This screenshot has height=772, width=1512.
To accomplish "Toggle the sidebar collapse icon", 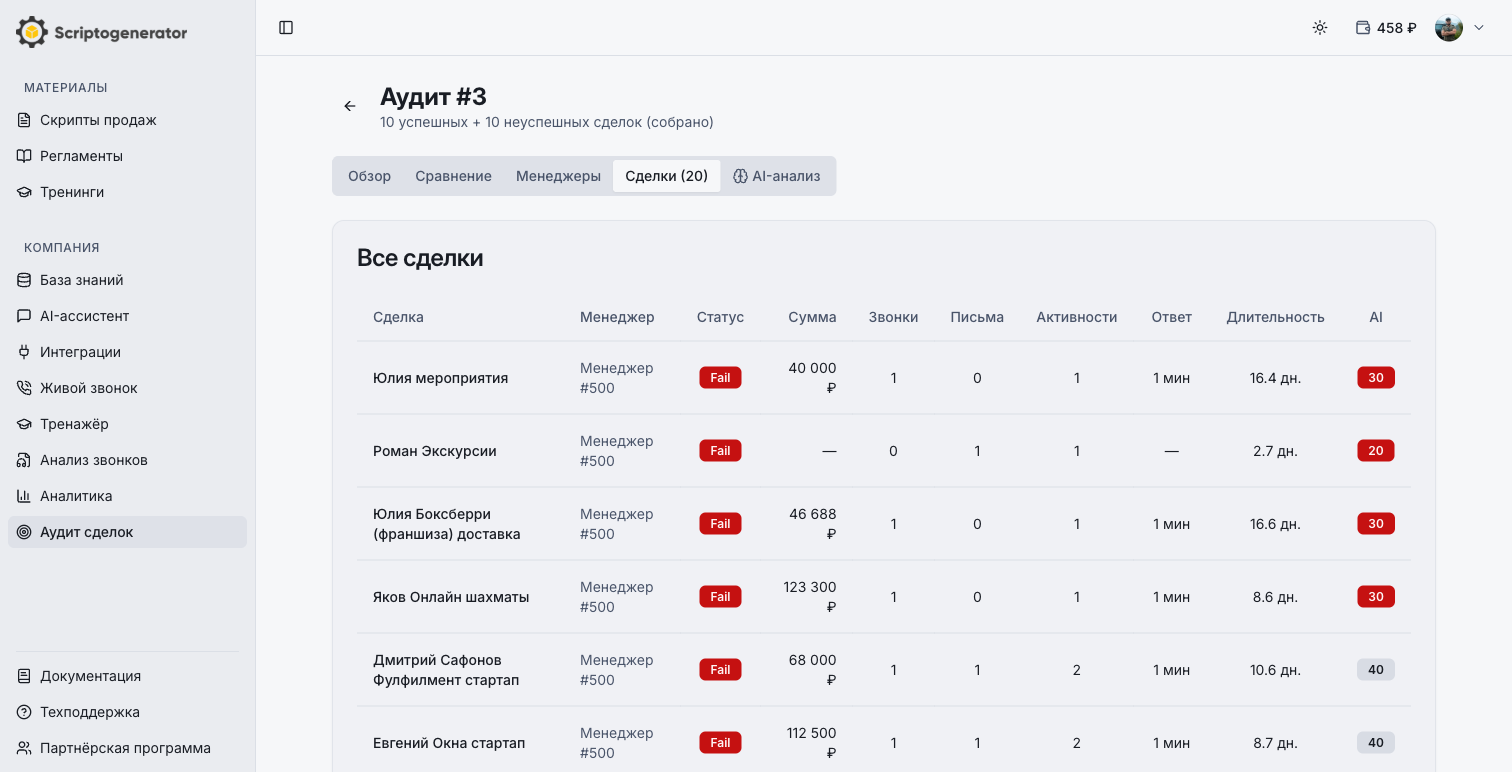I will pos(286,28).
